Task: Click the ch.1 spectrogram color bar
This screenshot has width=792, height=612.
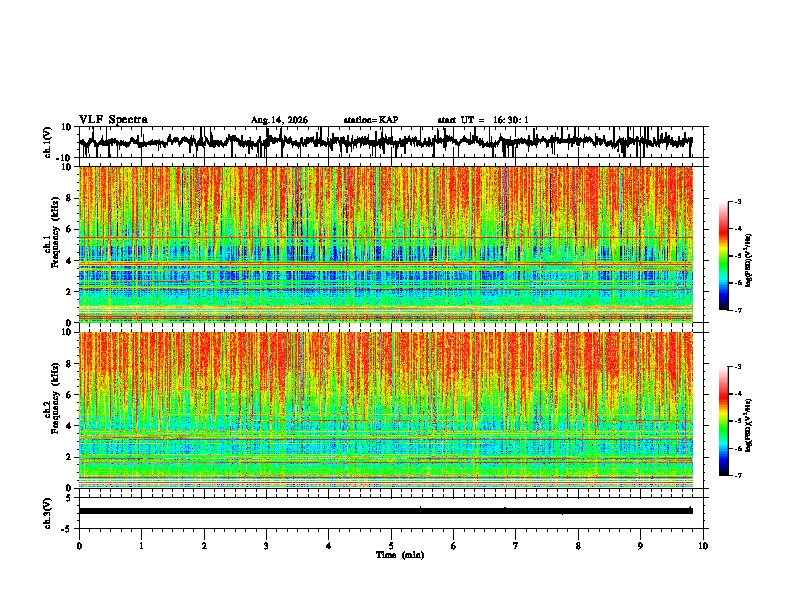Action: tap(724, 256)
